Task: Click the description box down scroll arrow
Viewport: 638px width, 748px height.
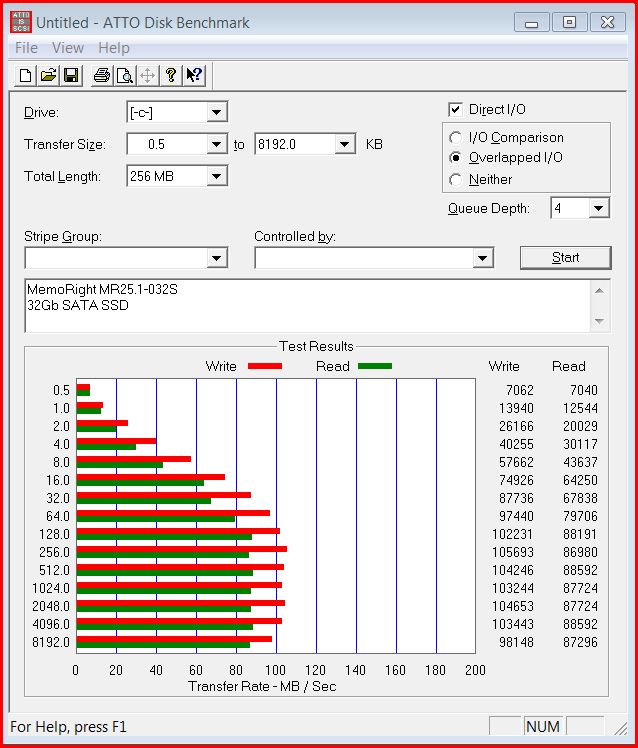Action: point(600,321)
